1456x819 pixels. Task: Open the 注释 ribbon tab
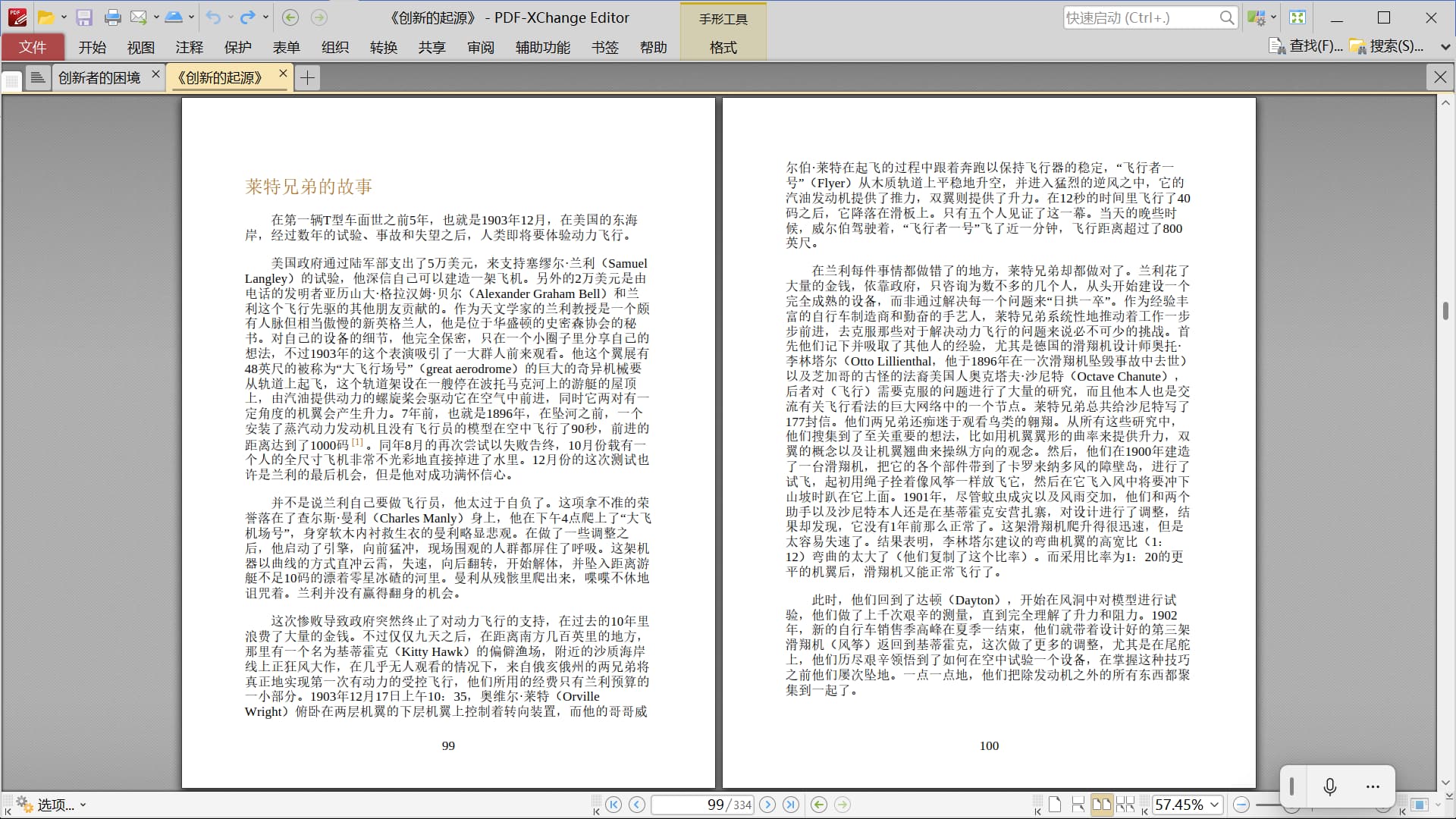[x=189, y=47]
